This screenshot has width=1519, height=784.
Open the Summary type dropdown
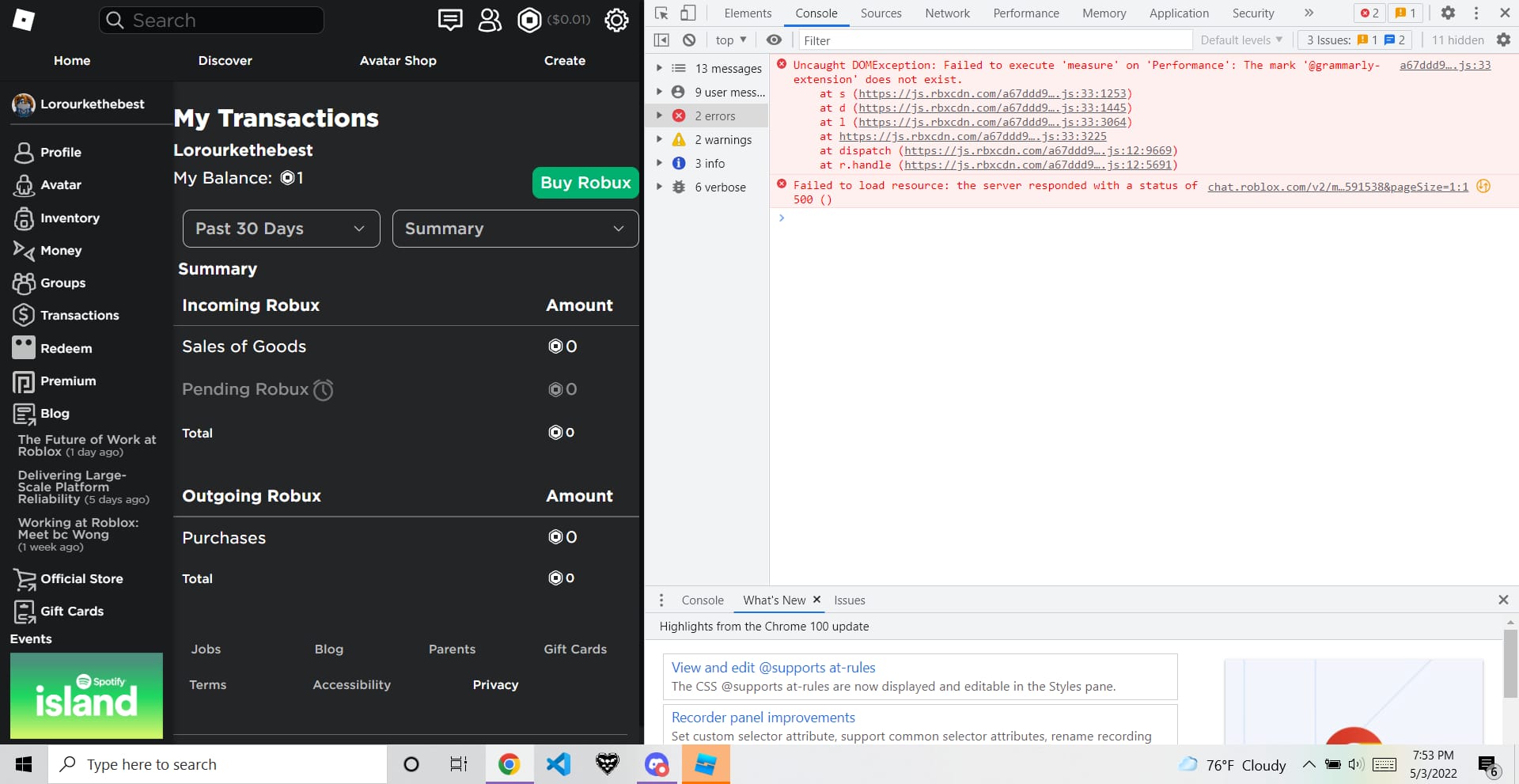tap(515, 229)
